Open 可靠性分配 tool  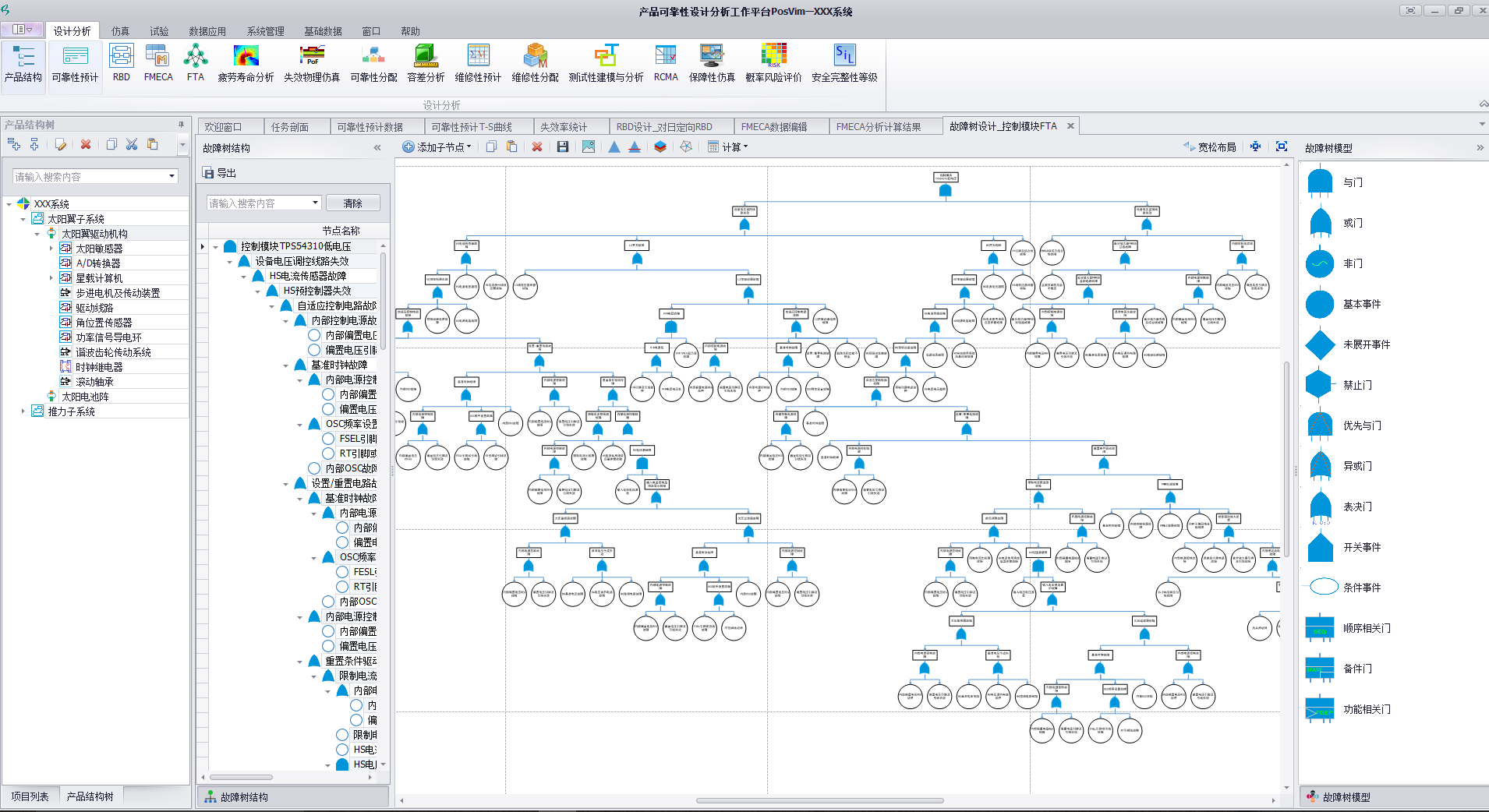[x=374, y=64]
